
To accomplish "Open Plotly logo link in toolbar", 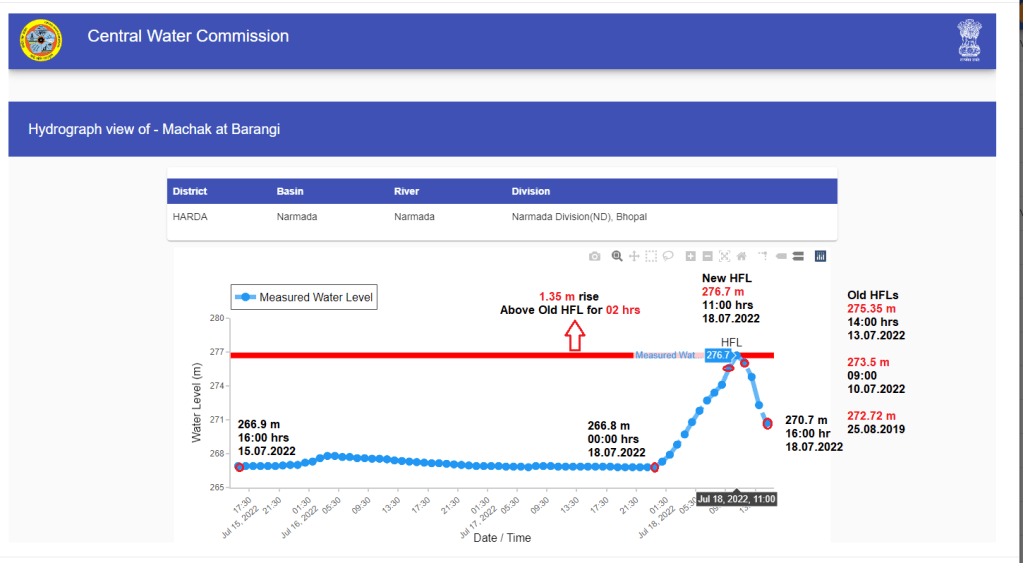I will pyautogui.click(x=820, y=256).
